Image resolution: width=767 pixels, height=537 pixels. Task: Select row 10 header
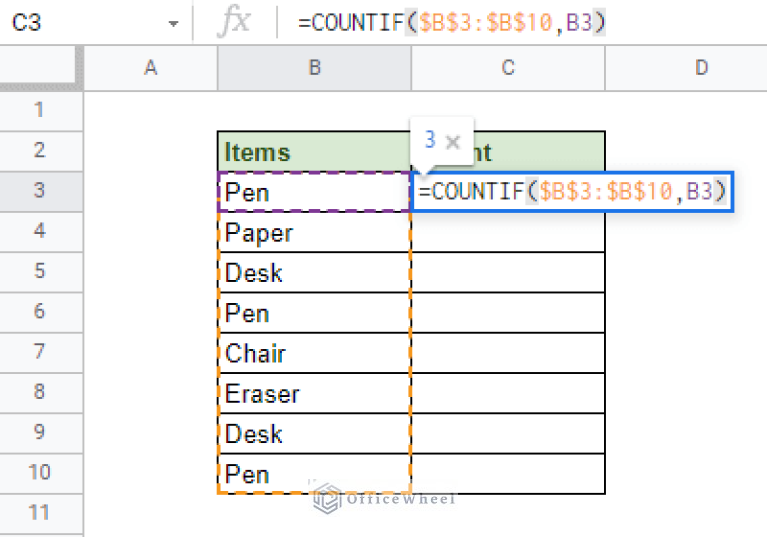(x=40, y=473)
